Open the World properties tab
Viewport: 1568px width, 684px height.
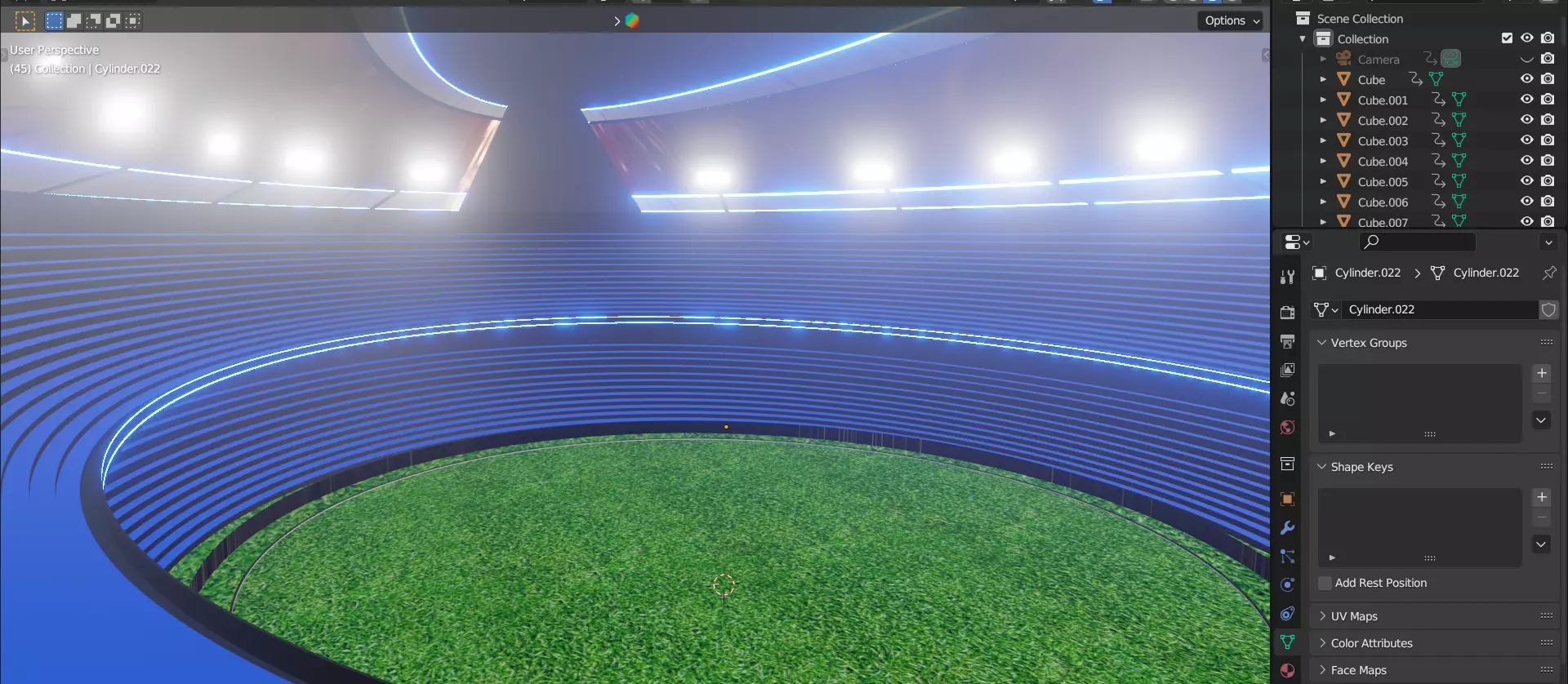tap(1288, 427)
